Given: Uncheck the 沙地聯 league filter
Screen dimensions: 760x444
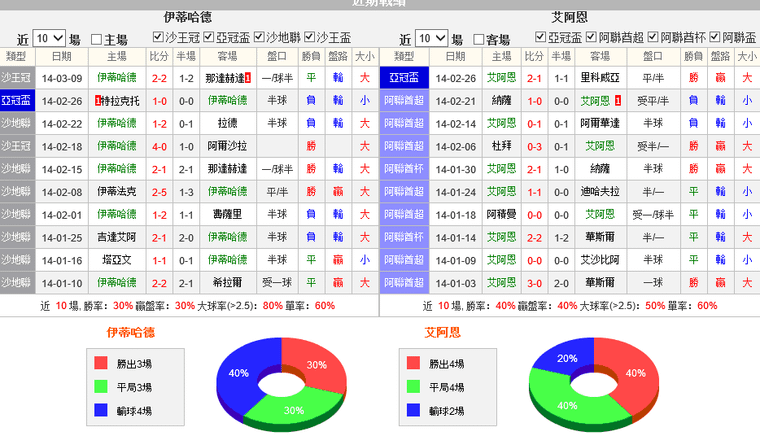Looking at the screenshot, I should click(259, 37).
